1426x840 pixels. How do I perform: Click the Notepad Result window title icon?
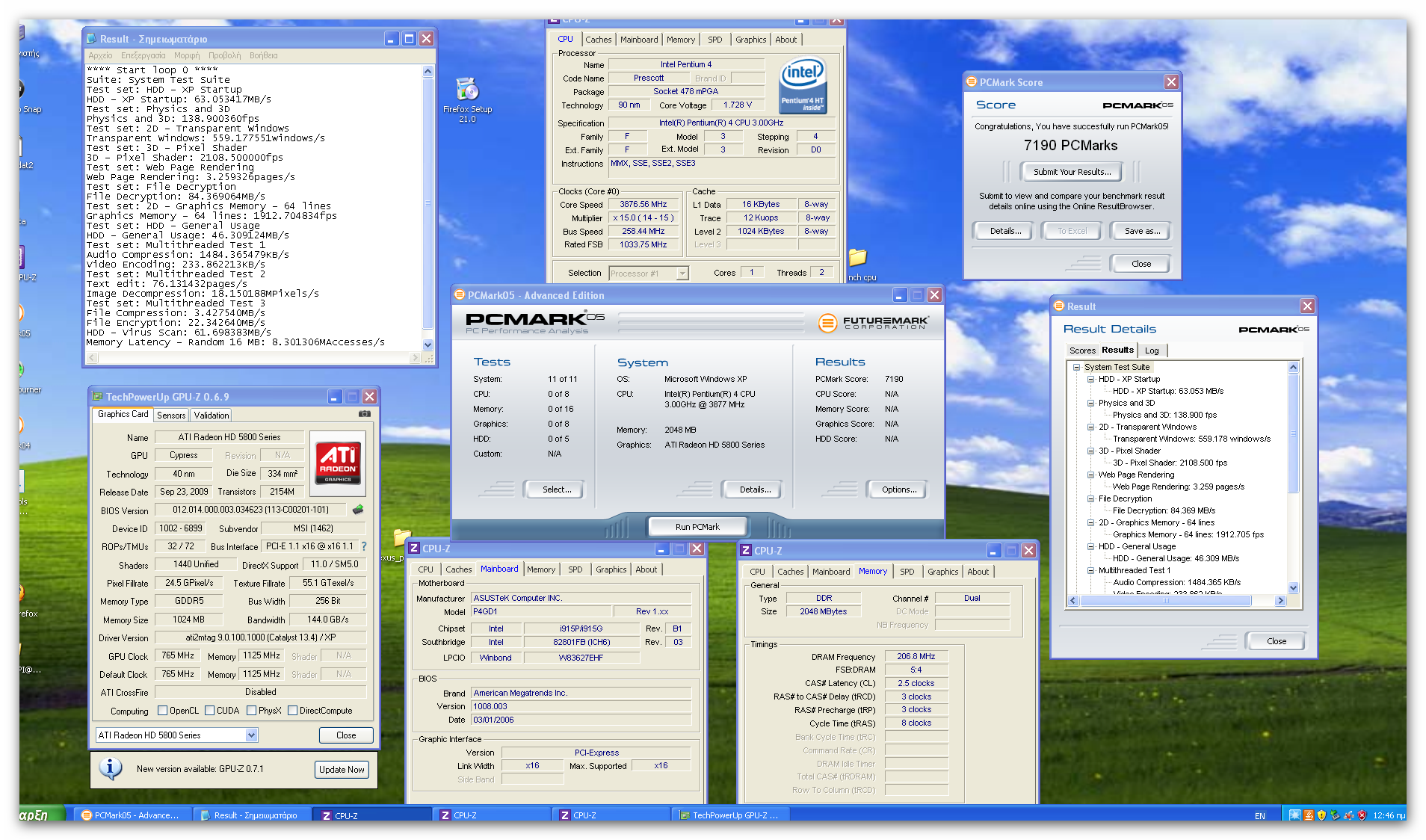point(91,39)
